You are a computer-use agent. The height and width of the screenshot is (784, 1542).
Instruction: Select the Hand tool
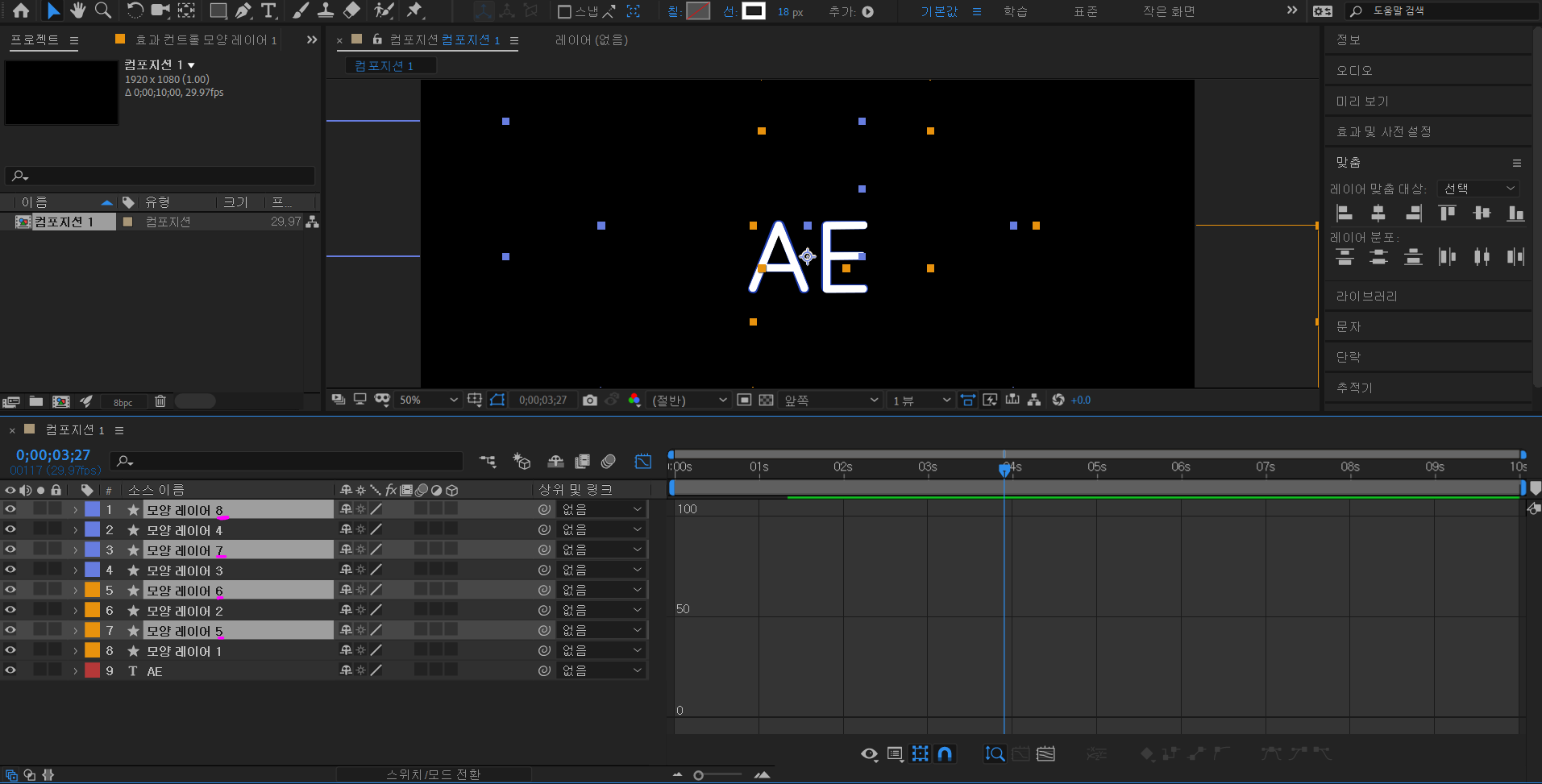point(77,10)
